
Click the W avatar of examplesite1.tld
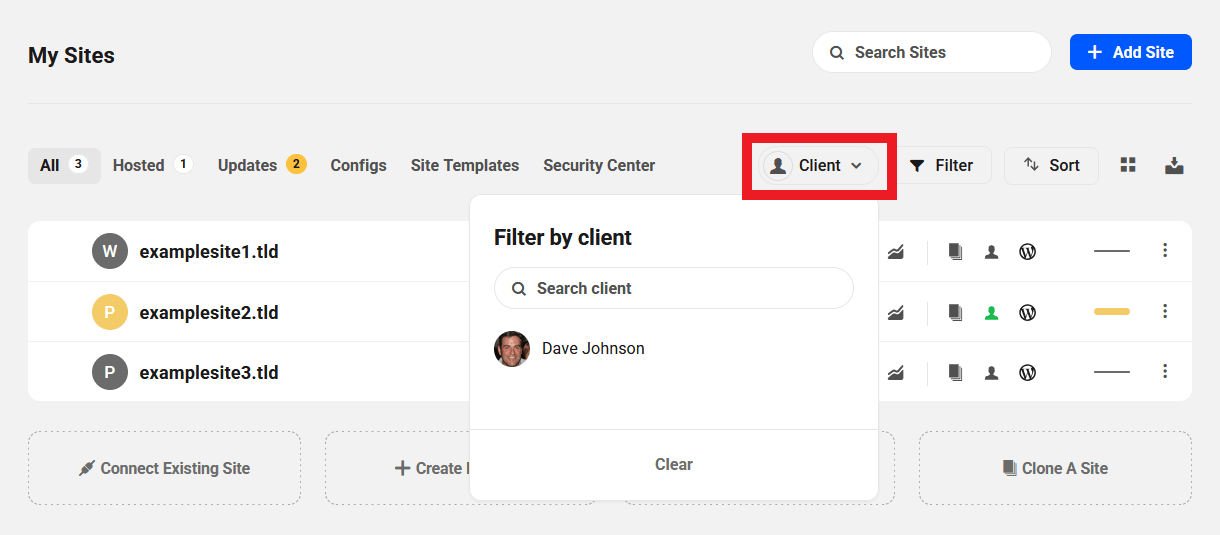pos(109,252)
